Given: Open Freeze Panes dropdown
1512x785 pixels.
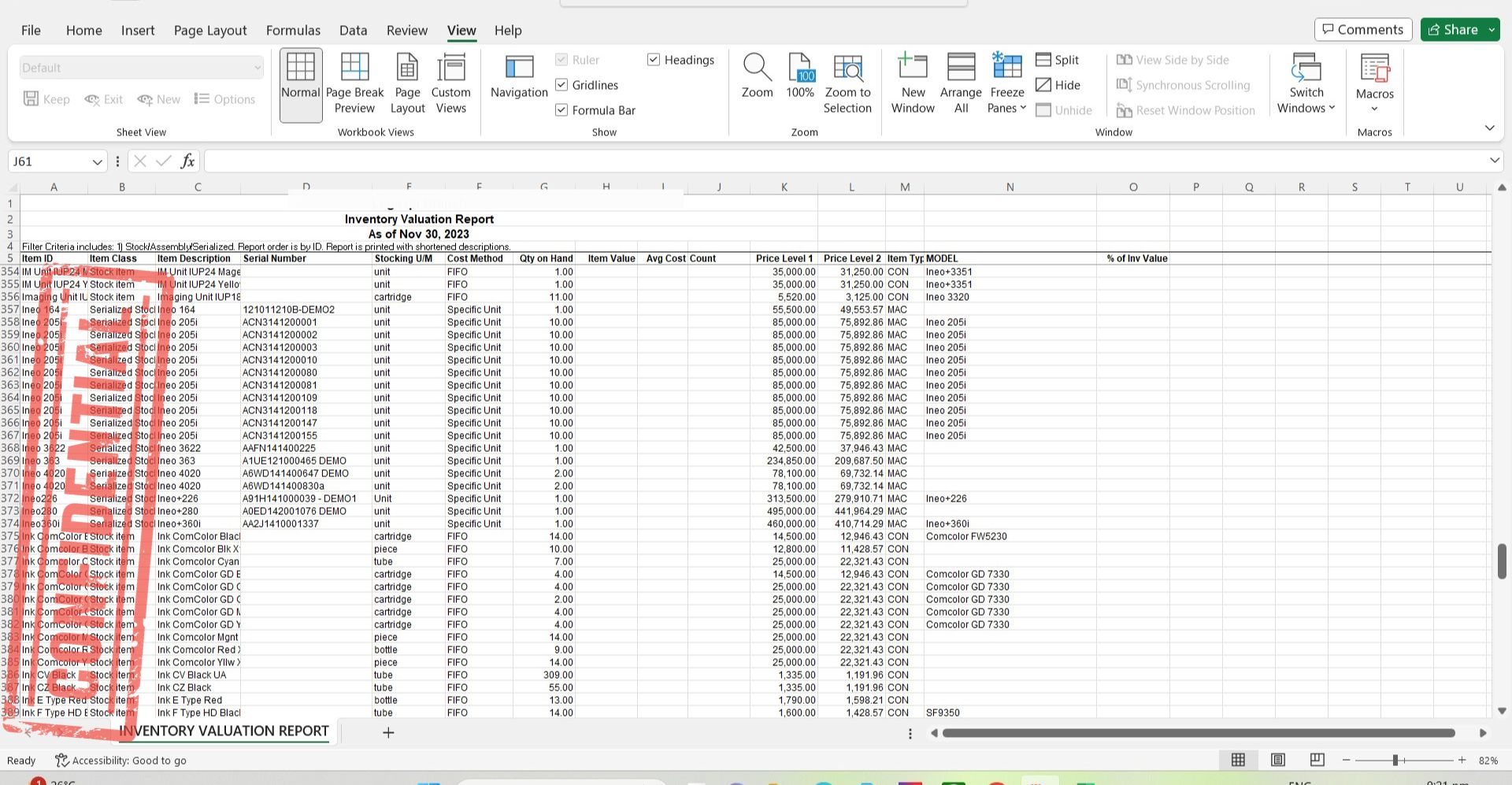Looking at the screenshot, I should coord(1007,85).
